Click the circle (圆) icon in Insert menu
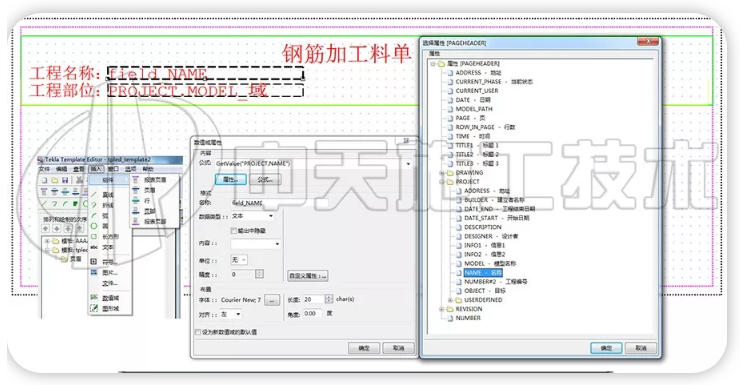 point(93,226)
